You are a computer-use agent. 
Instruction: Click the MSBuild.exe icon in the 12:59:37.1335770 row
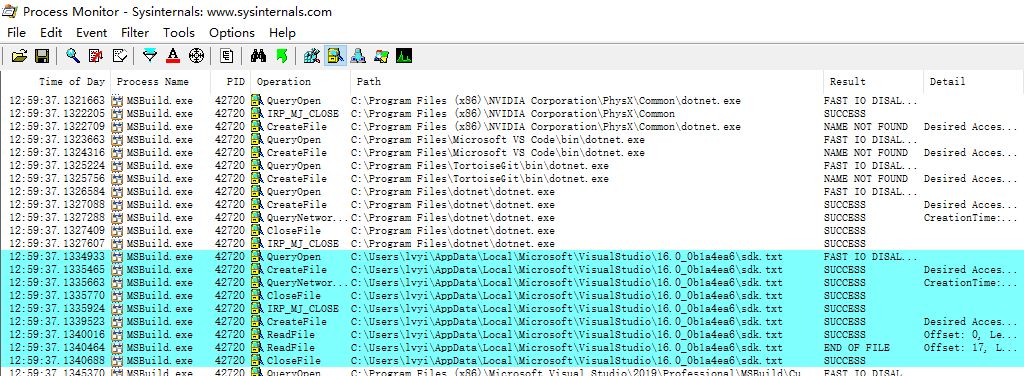click(x=118, y=296)
